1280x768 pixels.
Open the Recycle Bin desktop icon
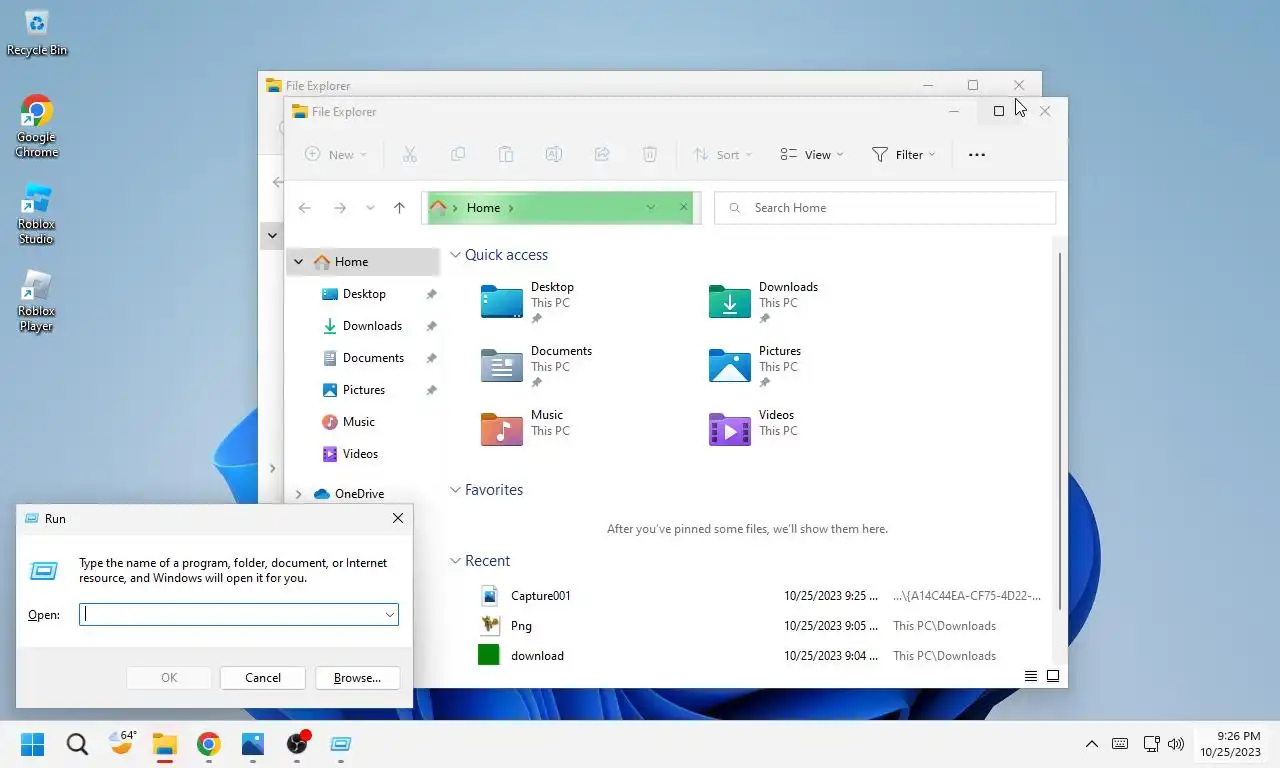[37, 32]
